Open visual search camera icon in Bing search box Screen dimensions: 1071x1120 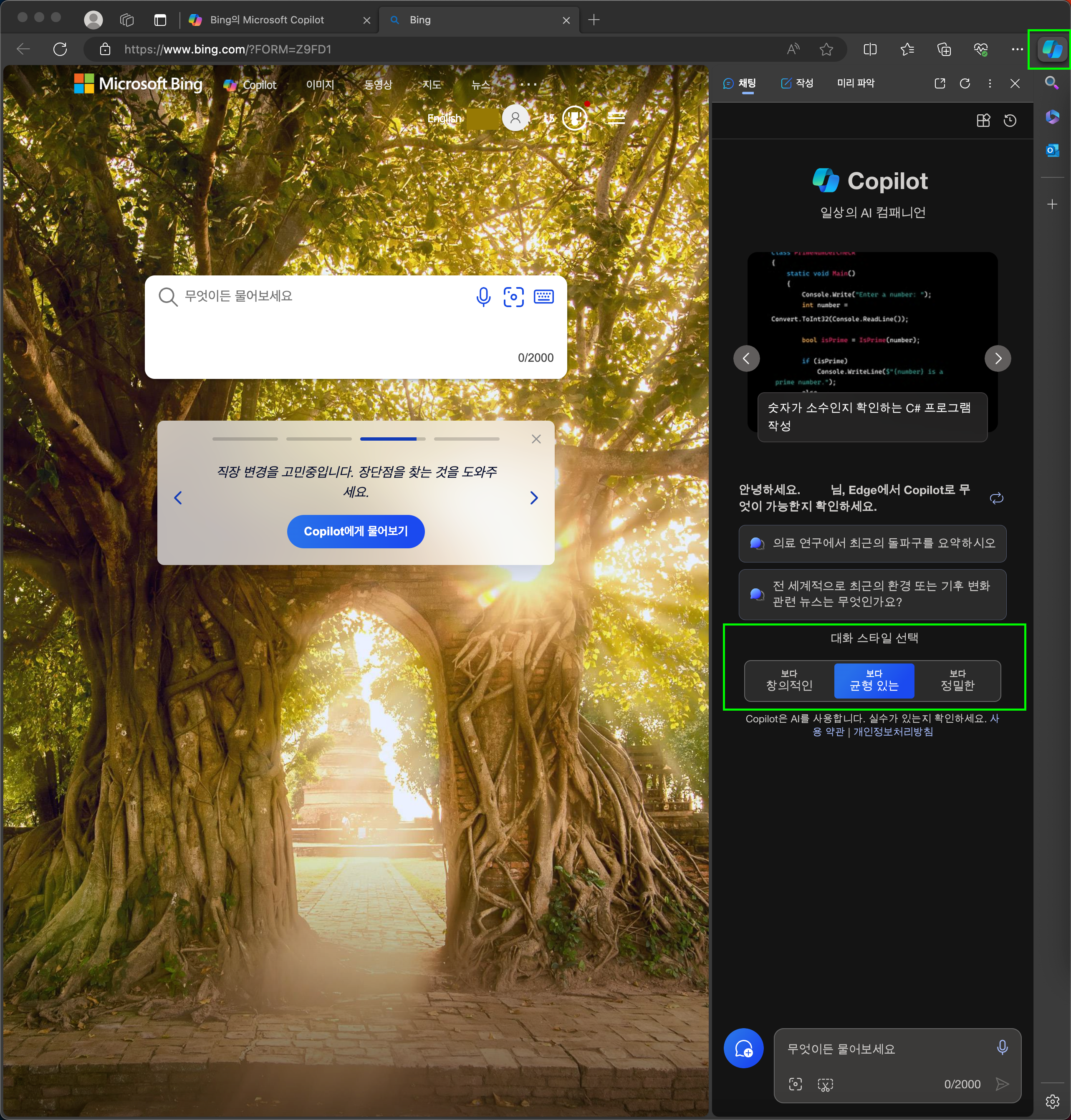[513, 297]
